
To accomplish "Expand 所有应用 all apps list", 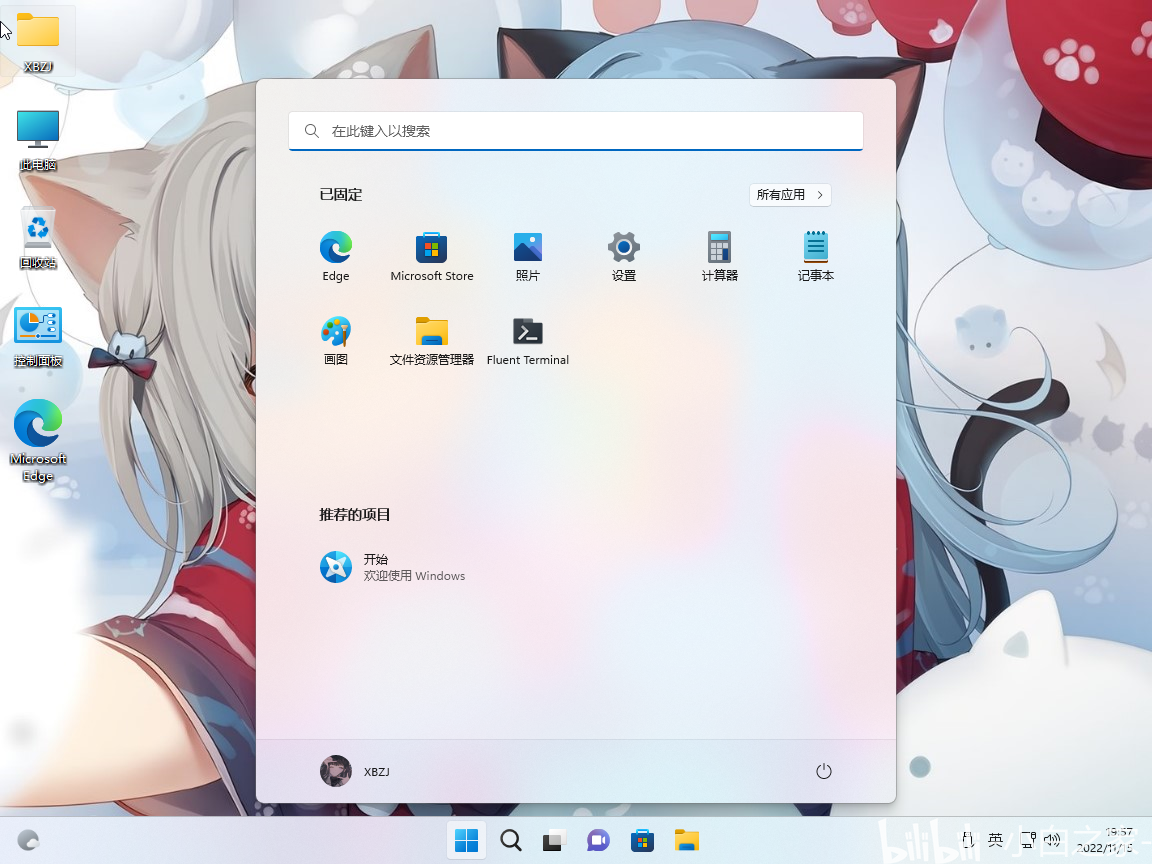I will tap(790, 195).
